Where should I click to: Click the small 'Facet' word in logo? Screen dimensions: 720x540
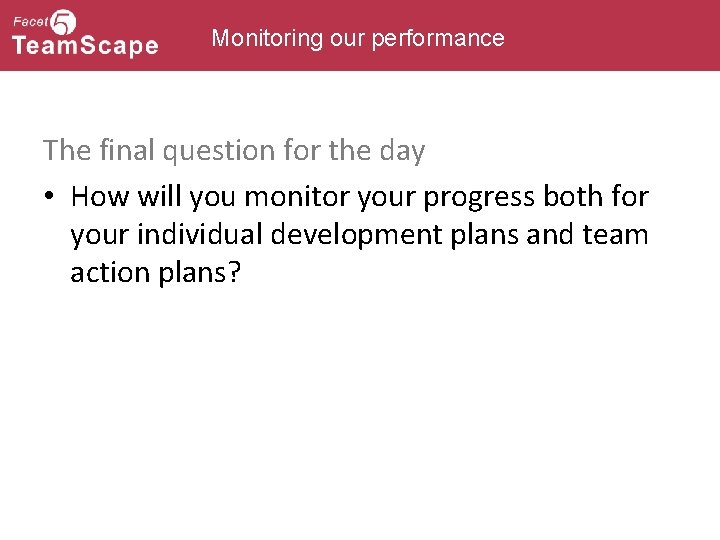click(30, 20)
